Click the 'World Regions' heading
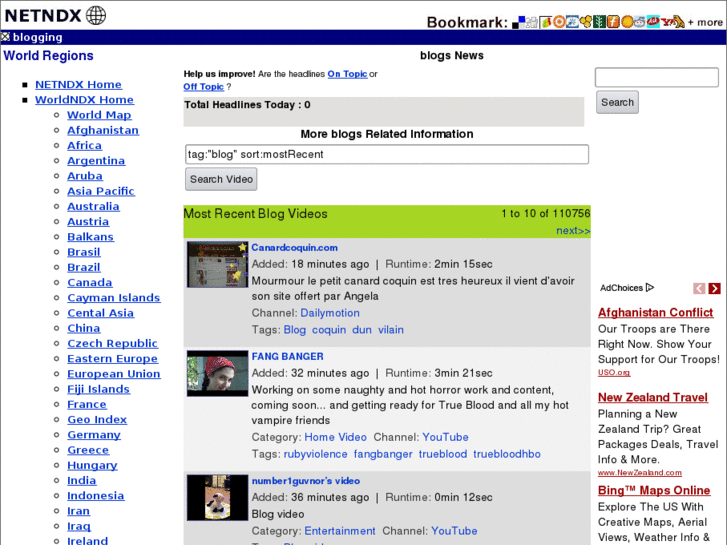This screenshot has height=545, width=727. [x=48, y=56]
